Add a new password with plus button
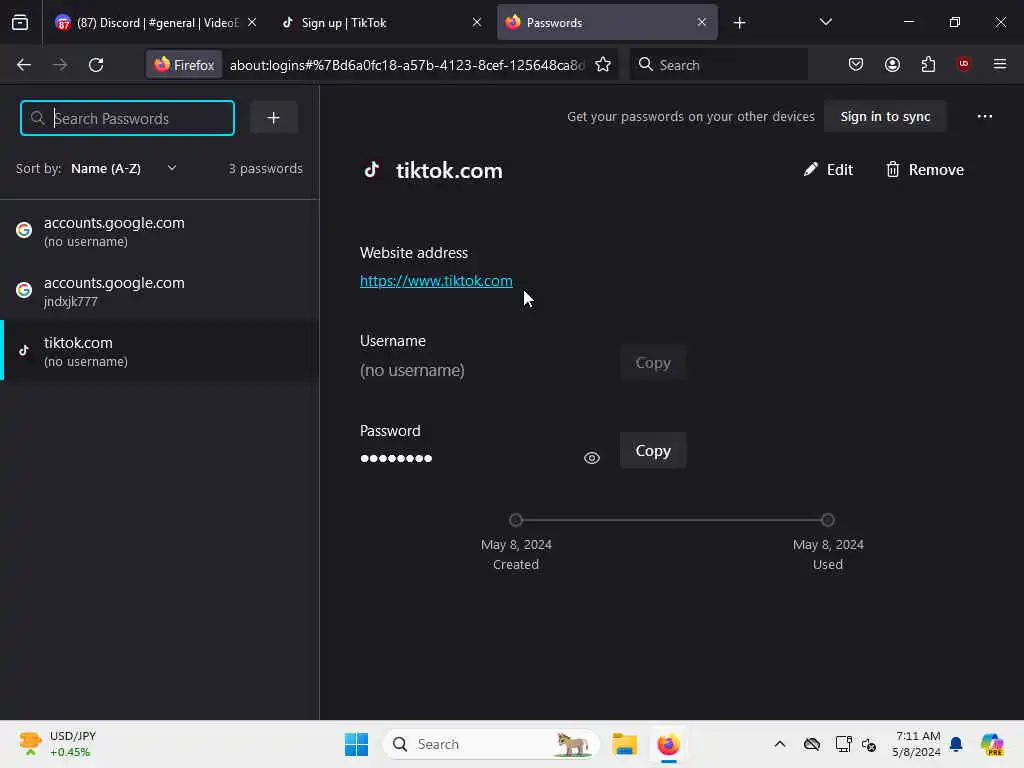Image resolution: width=1024 pixels, height=768 pixels. 274,118
